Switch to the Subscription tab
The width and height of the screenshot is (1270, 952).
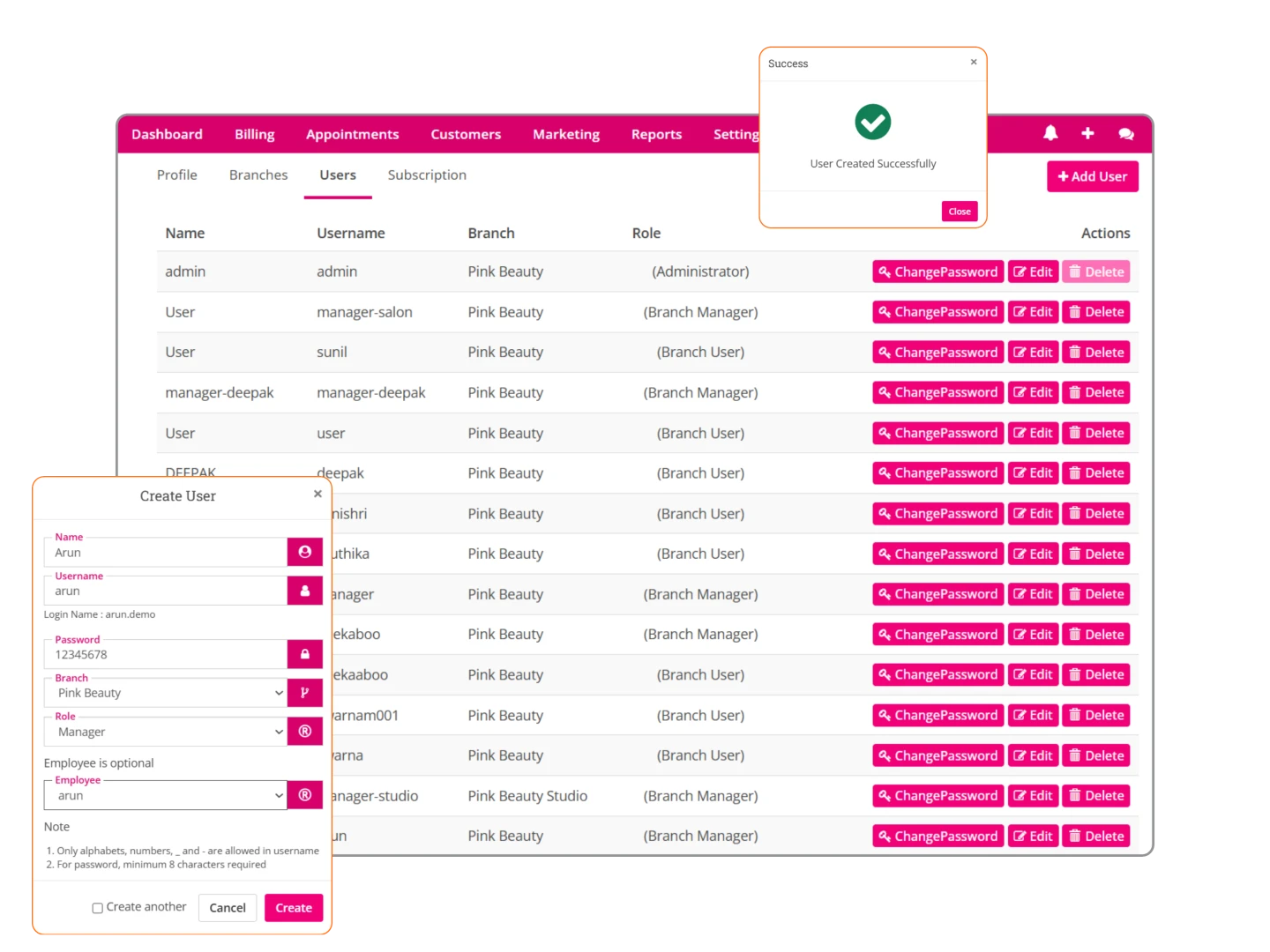[x=427, y=175]
